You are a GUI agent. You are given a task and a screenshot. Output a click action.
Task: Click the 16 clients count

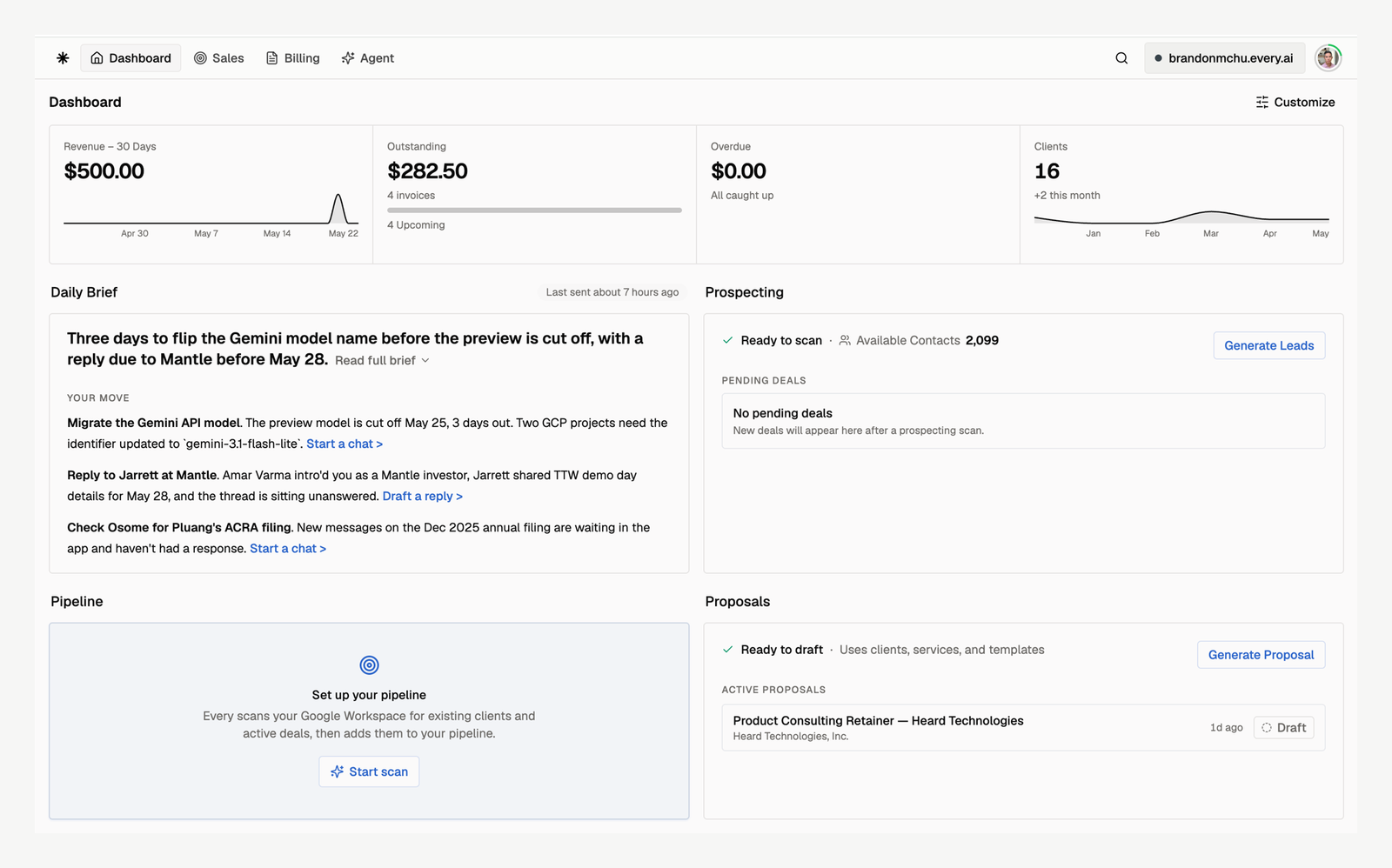(x=1047, y=171)
